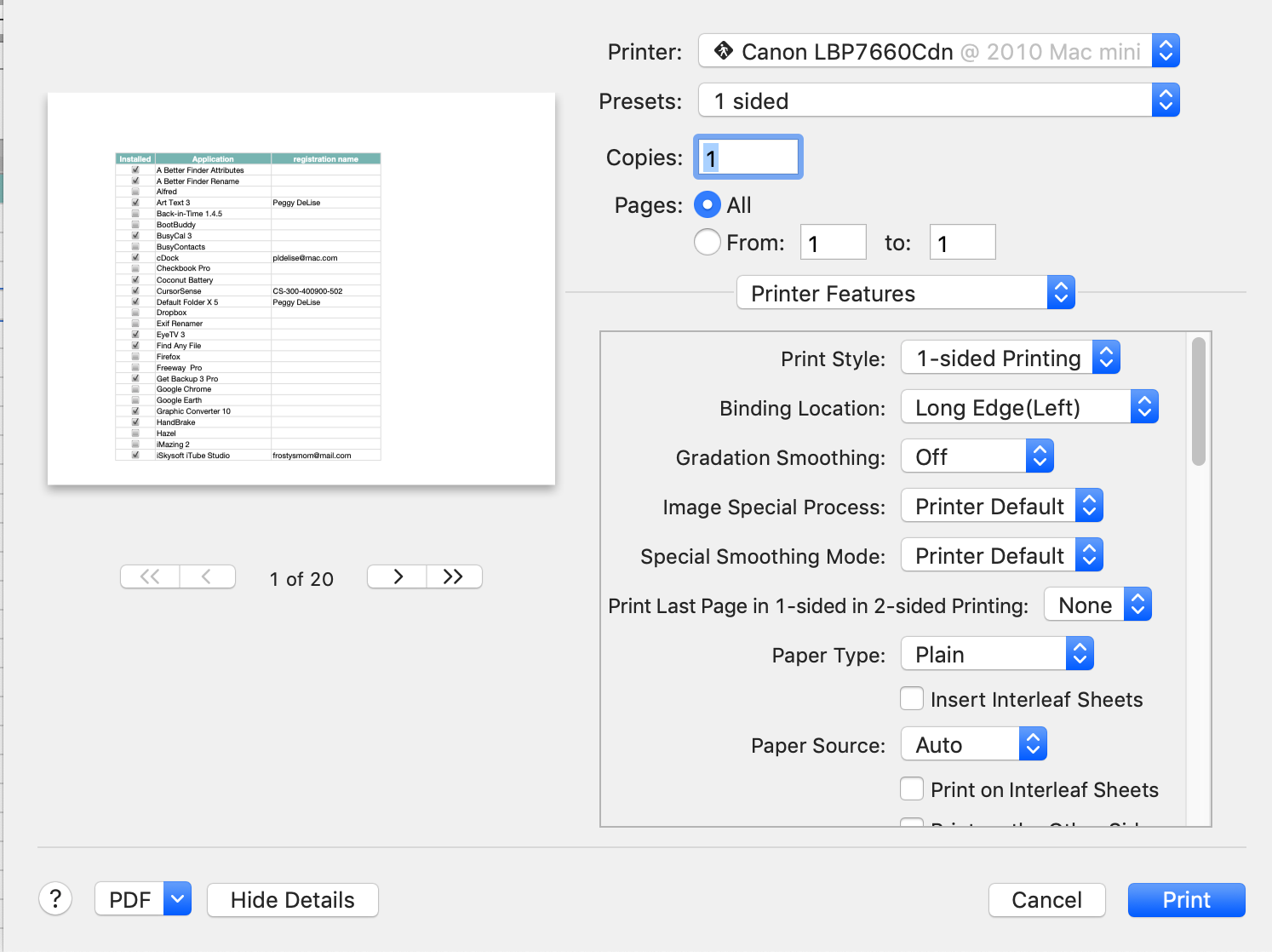Click the printer features scrollbar

pos(1199,402)
